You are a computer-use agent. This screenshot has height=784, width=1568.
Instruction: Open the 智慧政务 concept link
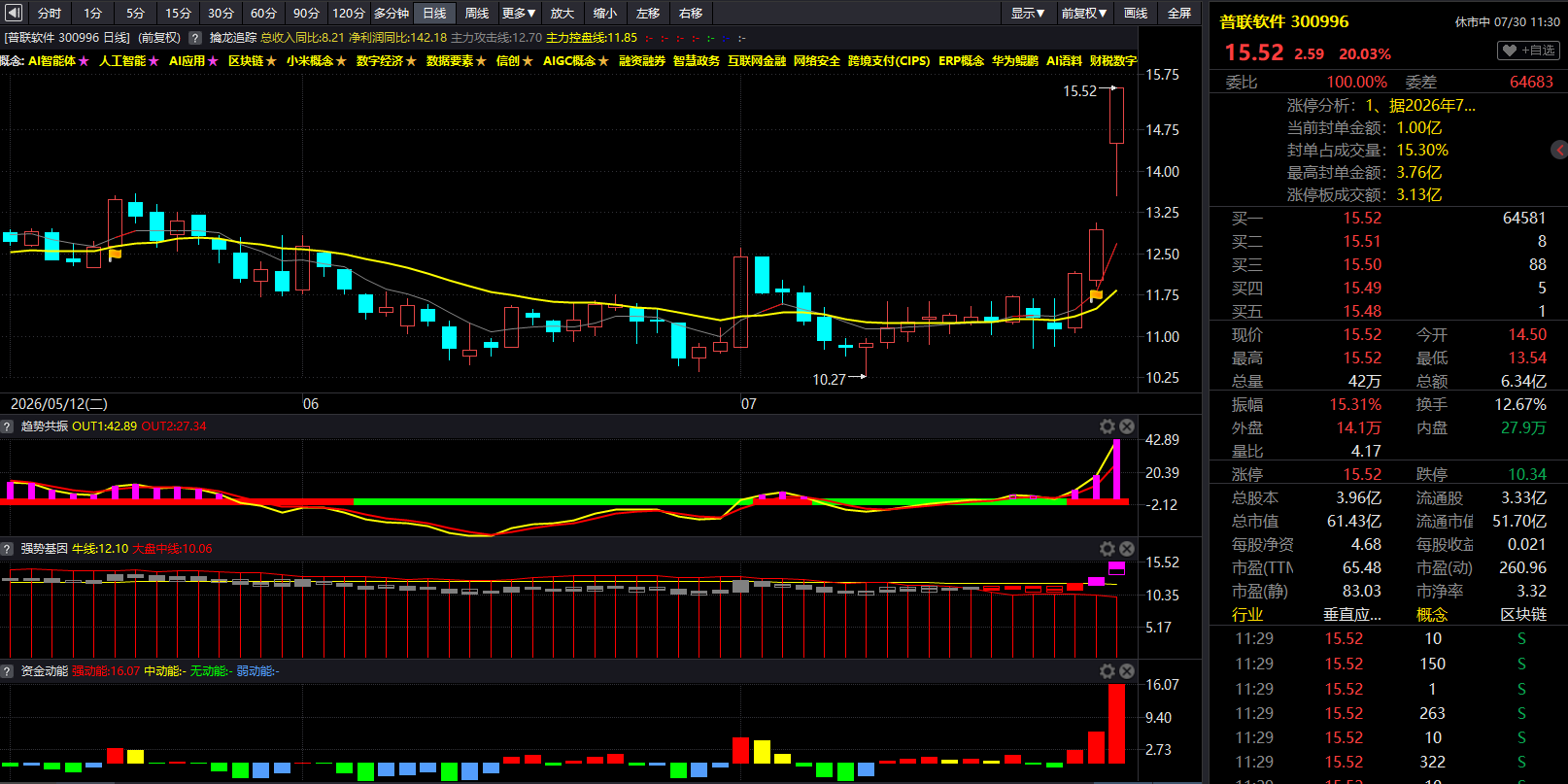click(x=697, y=61)
